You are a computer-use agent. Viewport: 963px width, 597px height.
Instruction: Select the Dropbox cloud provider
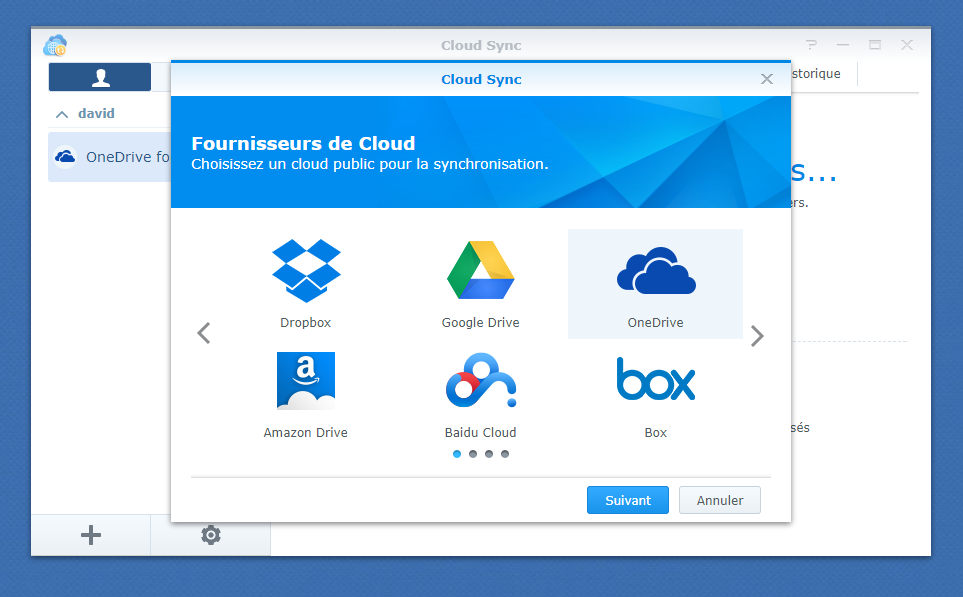(x=306, y=284)
